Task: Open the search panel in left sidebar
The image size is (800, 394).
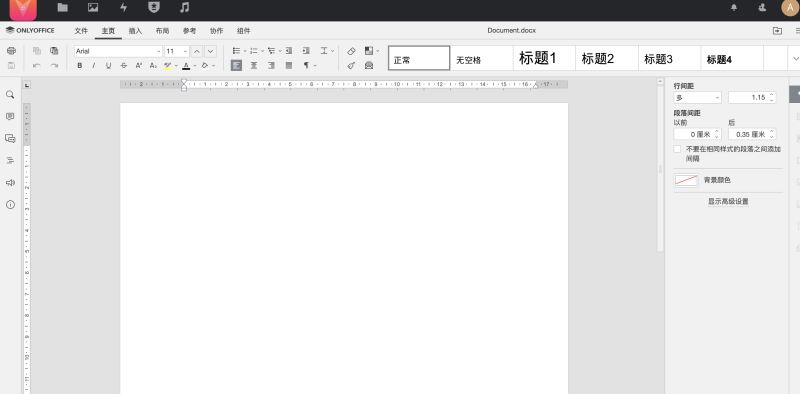Action: 10,94
